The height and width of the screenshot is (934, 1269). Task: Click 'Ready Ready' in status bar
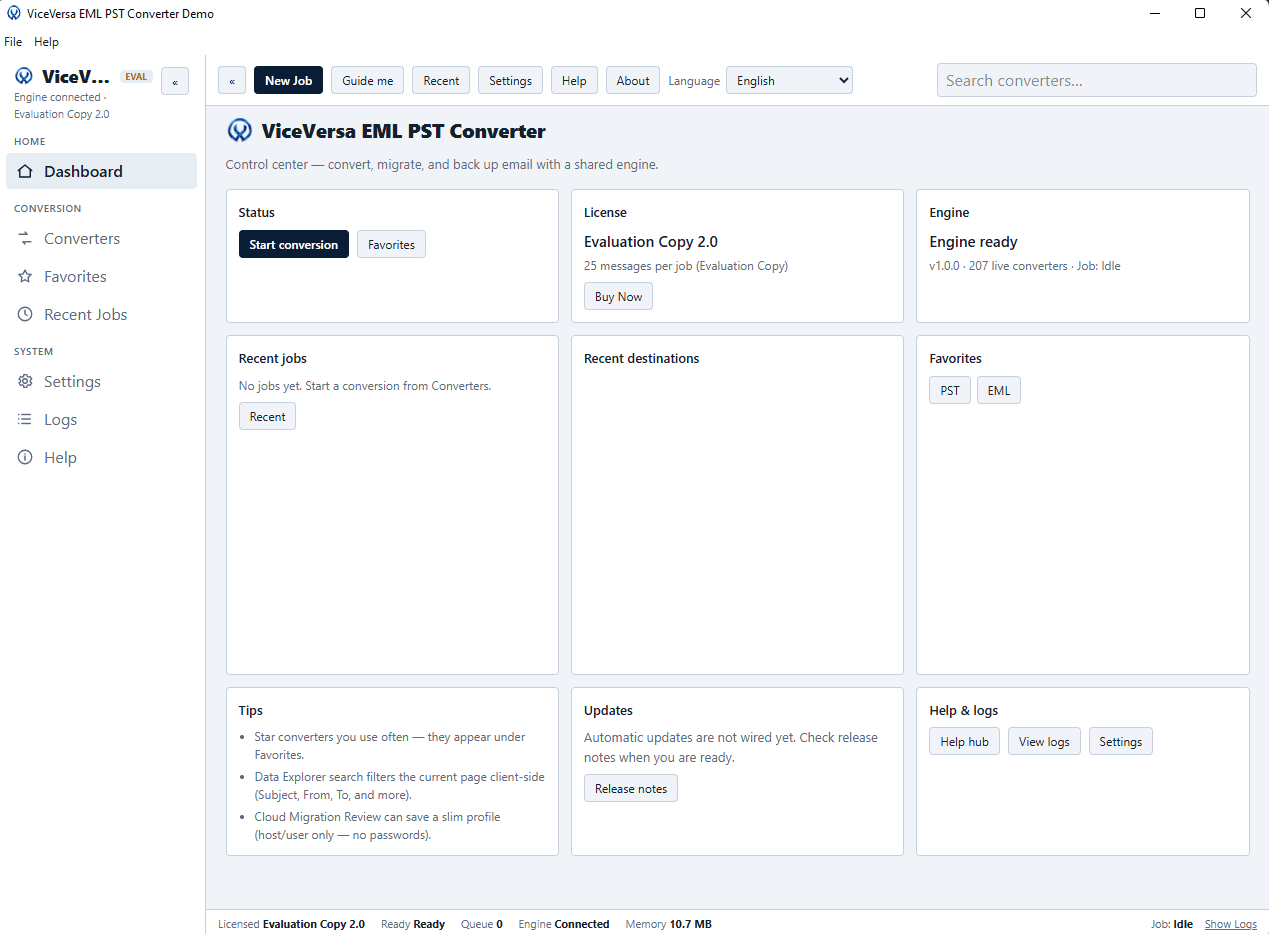click(413, 924)
